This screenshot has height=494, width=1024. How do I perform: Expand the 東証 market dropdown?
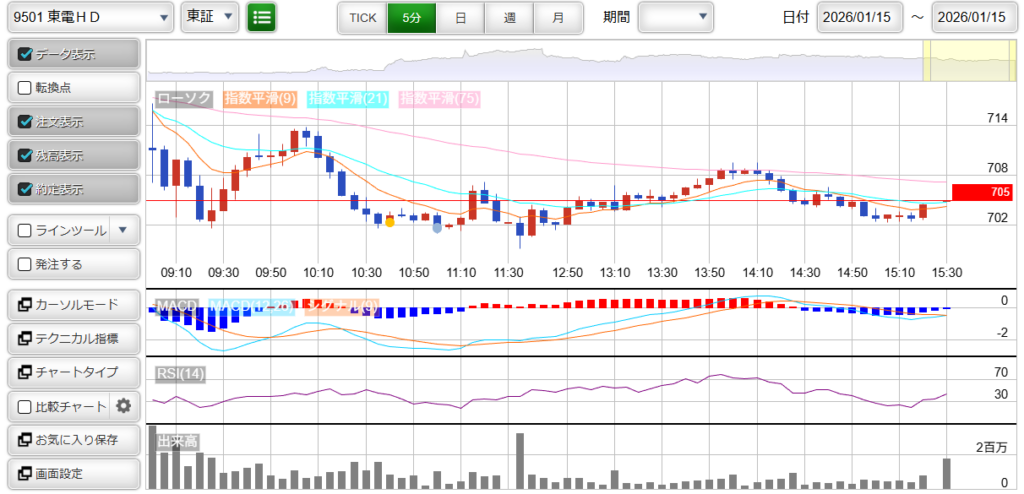coord(211,17)
